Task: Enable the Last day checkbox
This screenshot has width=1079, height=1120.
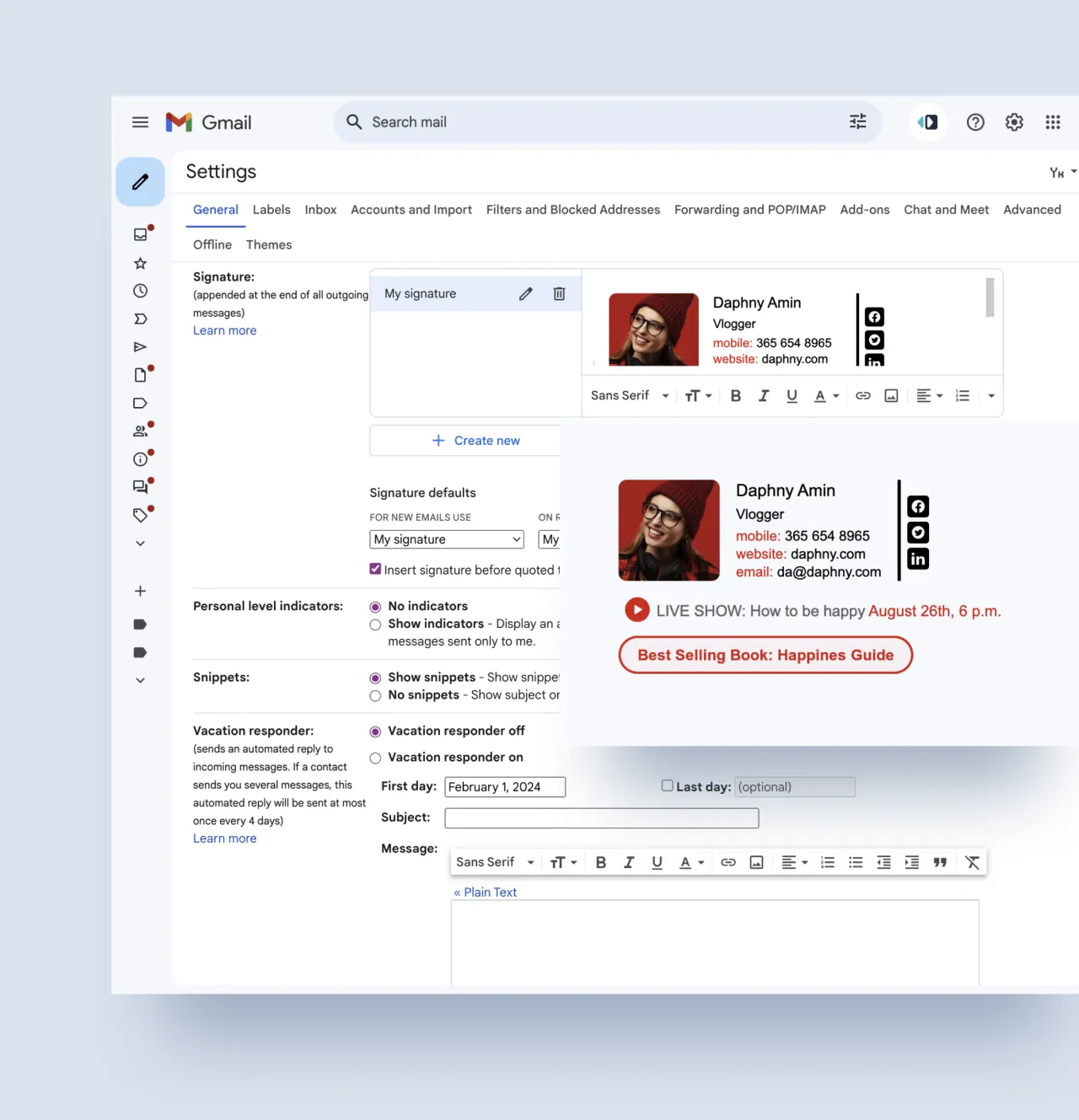Action: pyautogui.click(x=667, y=785)
